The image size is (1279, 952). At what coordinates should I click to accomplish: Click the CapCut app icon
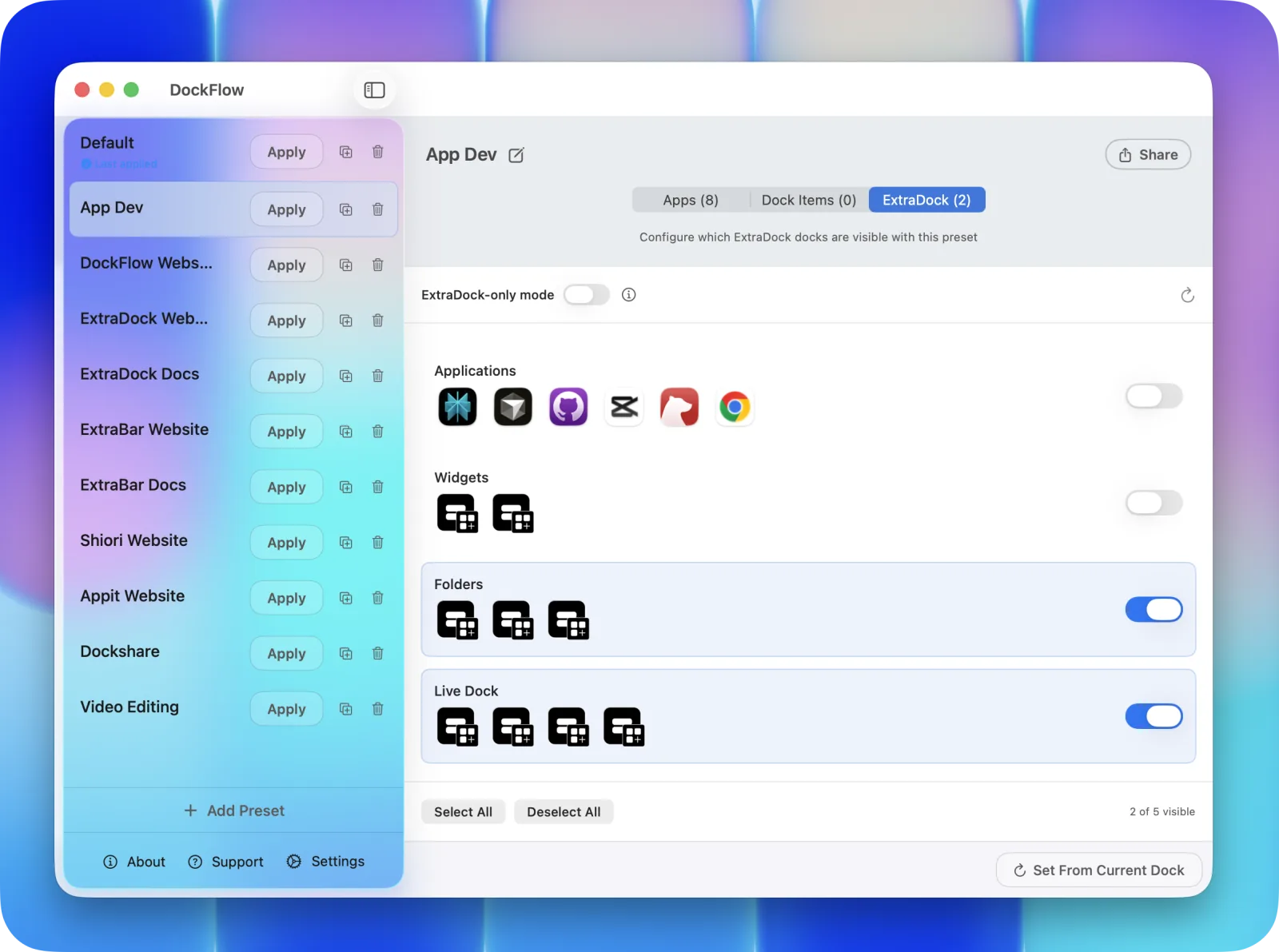coord(624,407)
